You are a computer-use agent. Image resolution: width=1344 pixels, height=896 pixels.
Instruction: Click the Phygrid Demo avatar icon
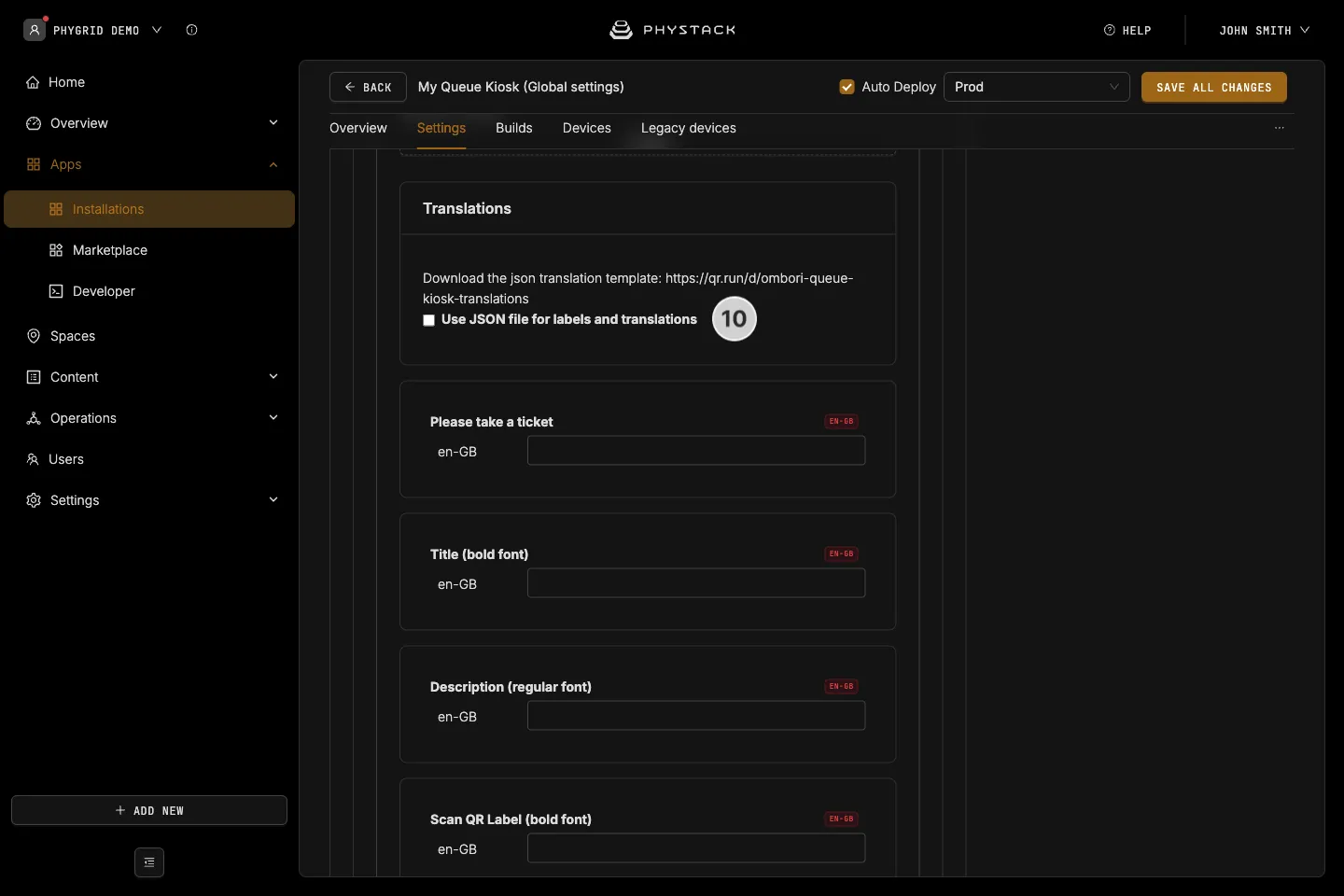point(35,30)
